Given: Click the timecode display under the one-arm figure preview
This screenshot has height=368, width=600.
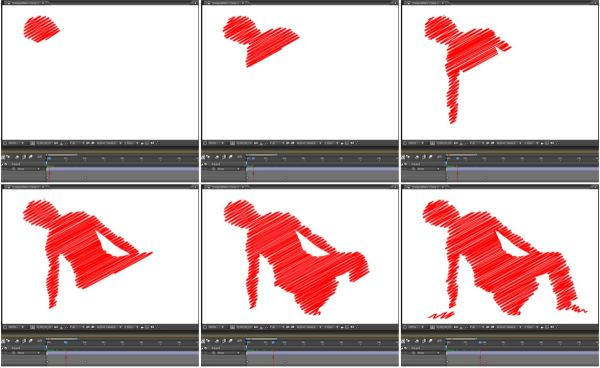Looking at the screenshot, I should 444,143.
